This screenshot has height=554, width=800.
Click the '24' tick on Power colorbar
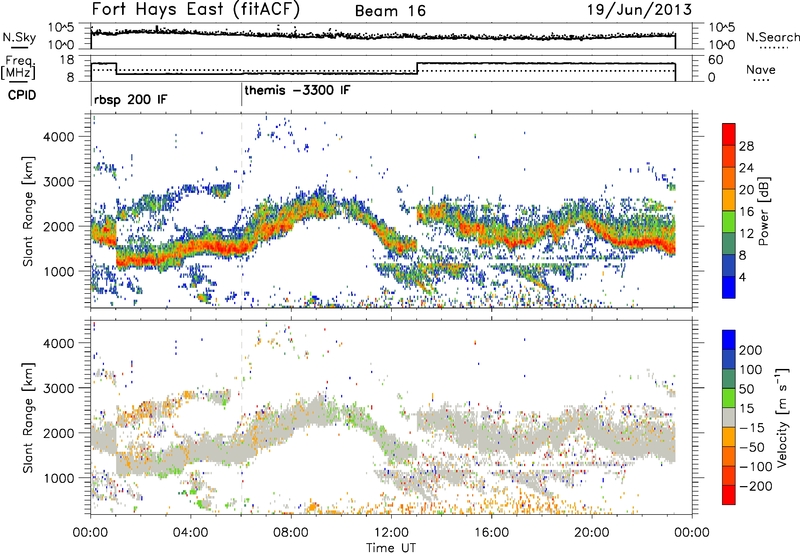point(746,168)
